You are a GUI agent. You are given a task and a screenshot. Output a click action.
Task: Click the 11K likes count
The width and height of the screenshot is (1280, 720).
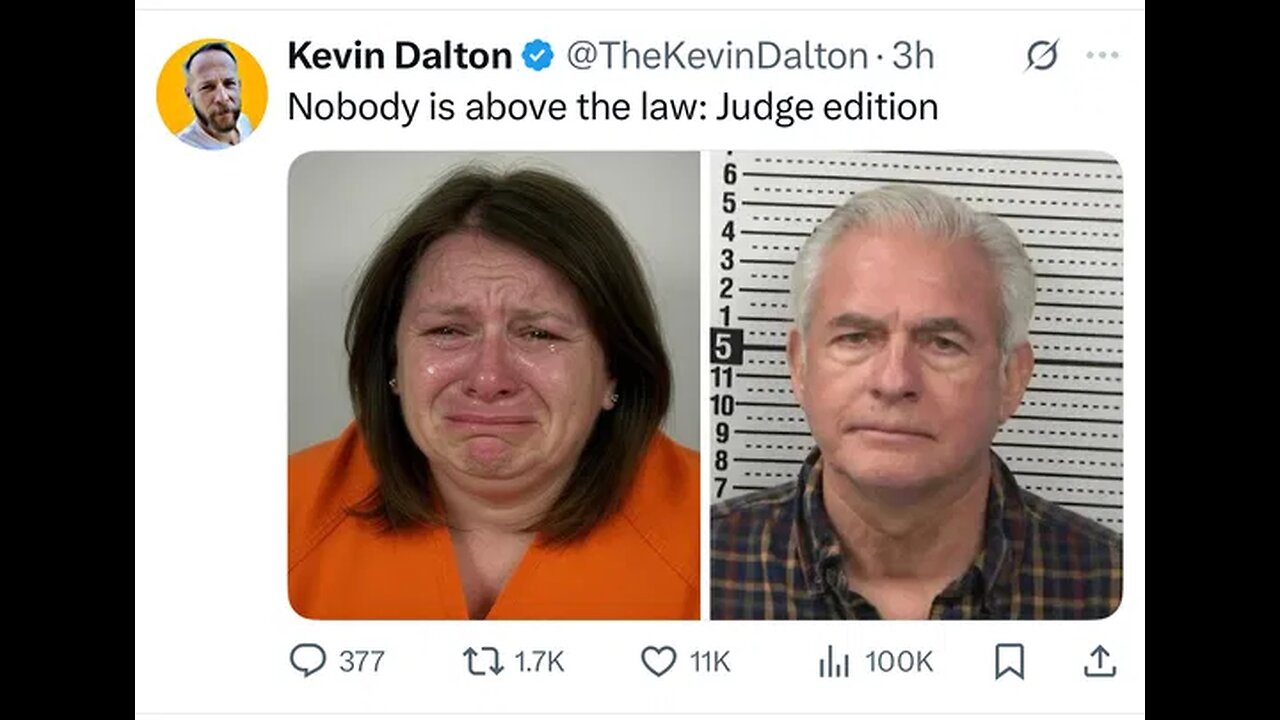pos(710,661)
